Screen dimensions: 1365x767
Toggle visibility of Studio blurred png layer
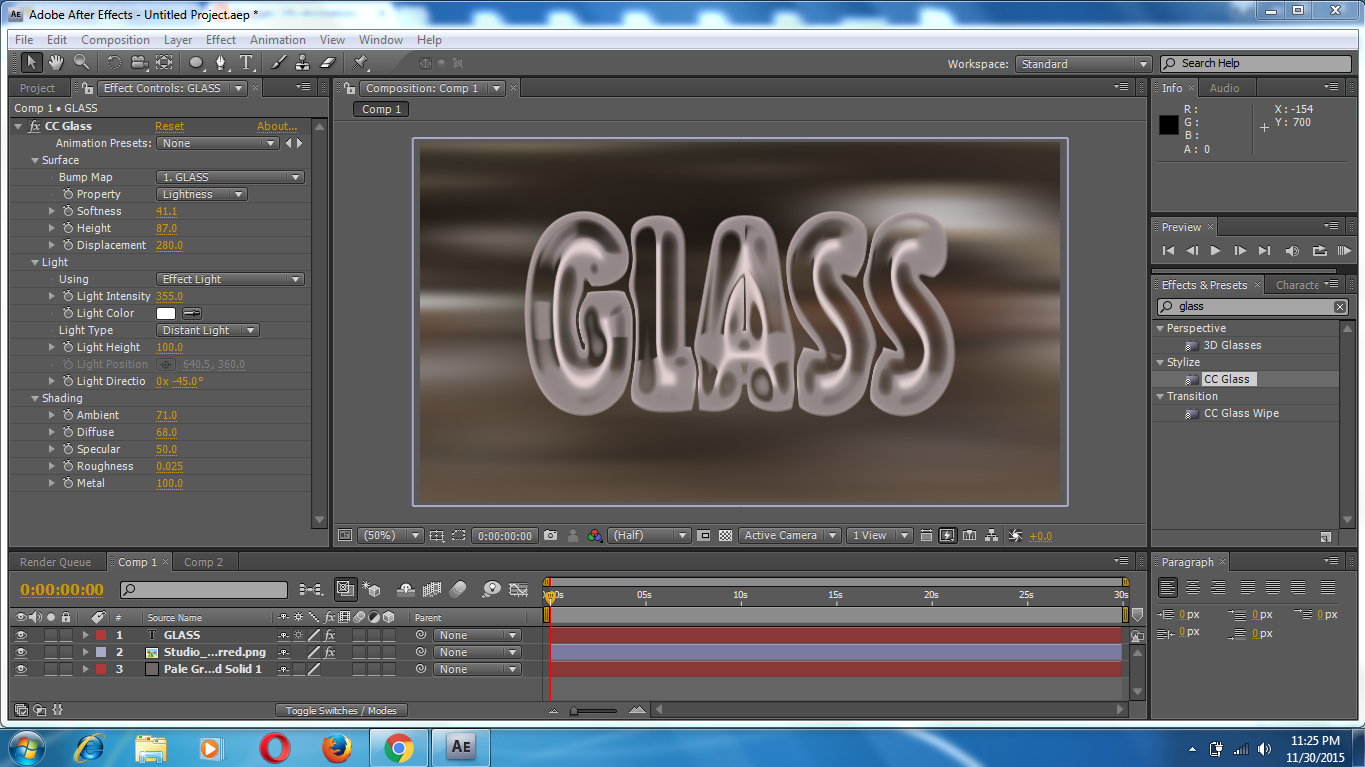[x=21, y=651]
